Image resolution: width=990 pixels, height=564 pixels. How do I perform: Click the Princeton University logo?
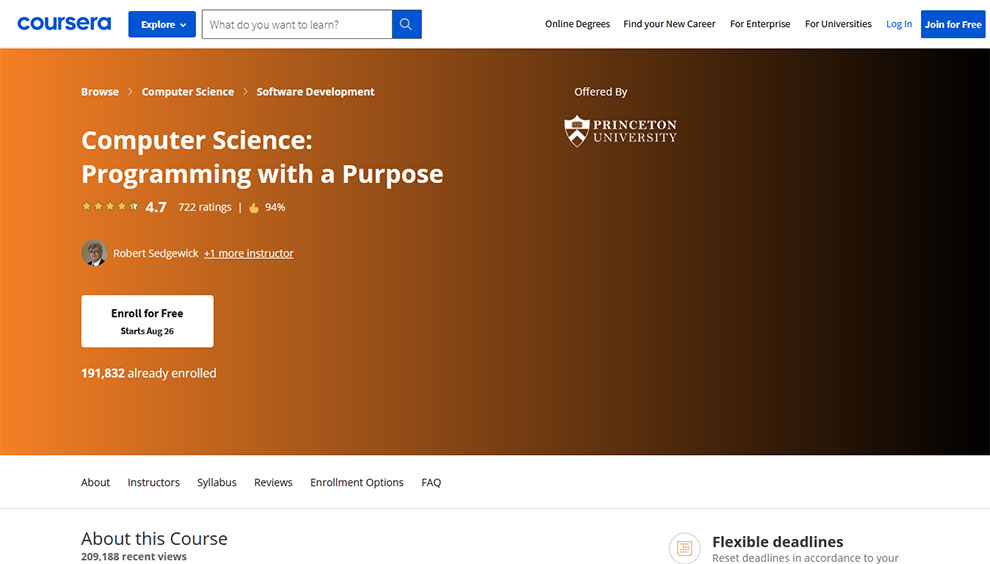620,131
